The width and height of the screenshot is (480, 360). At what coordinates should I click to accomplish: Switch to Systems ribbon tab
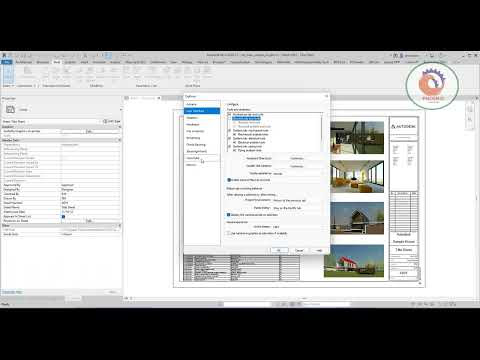coord(70,62)
